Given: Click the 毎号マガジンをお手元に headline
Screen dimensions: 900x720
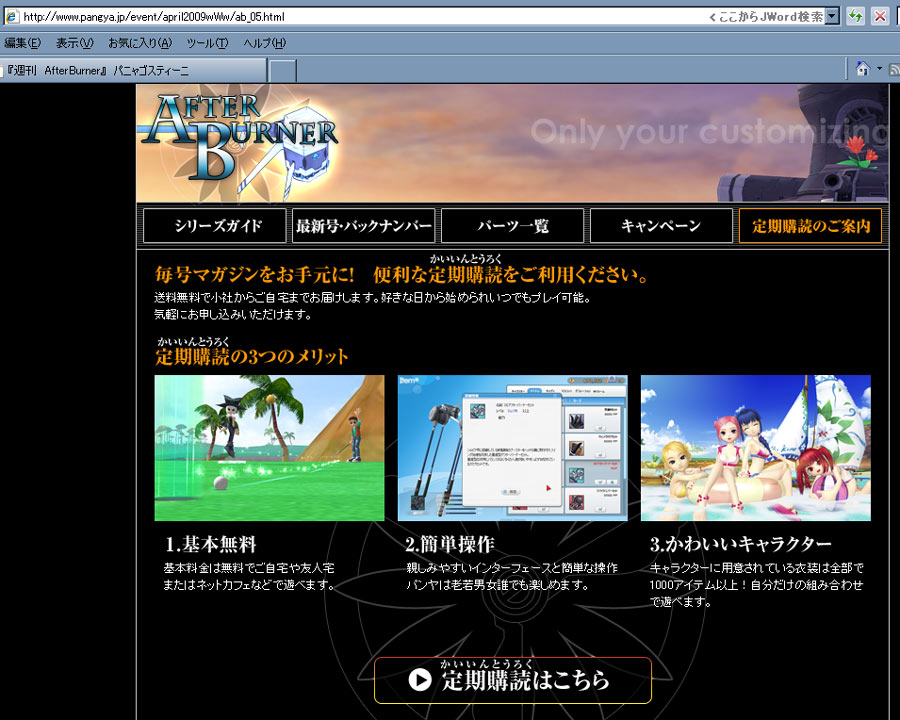Looking at the screenshot, I should pyautogui.click(x=255, y=274).
